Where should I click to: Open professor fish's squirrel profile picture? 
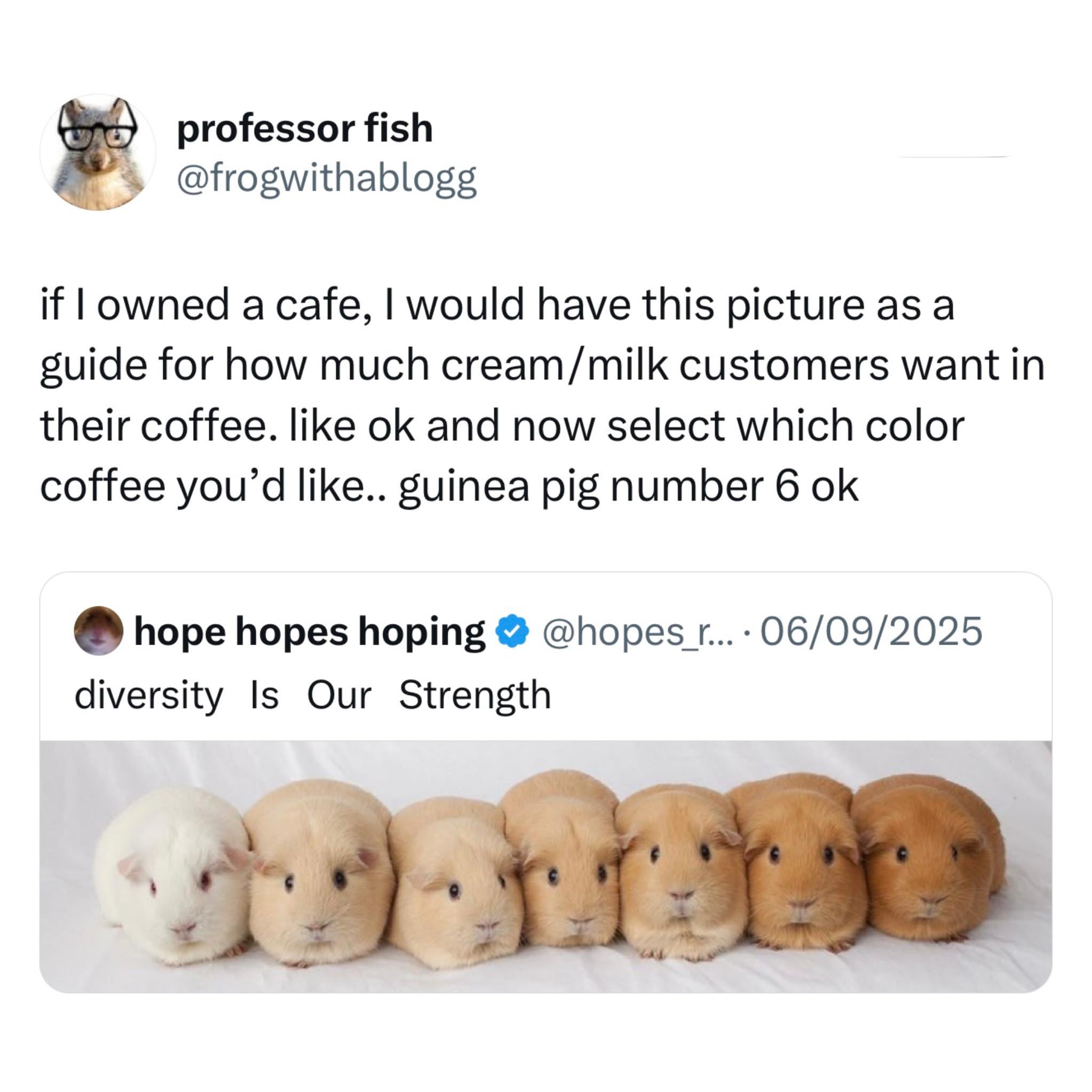[x=98, y=152]
